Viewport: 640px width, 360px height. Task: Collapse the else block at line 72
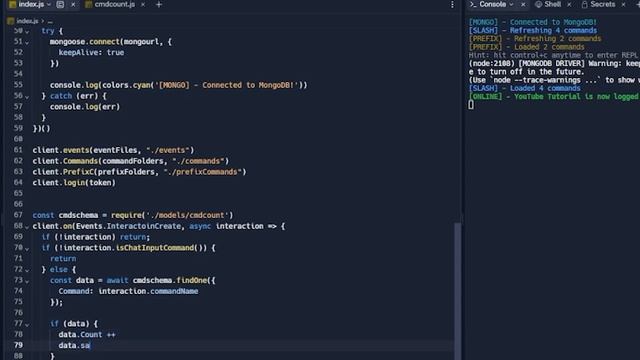27,270
